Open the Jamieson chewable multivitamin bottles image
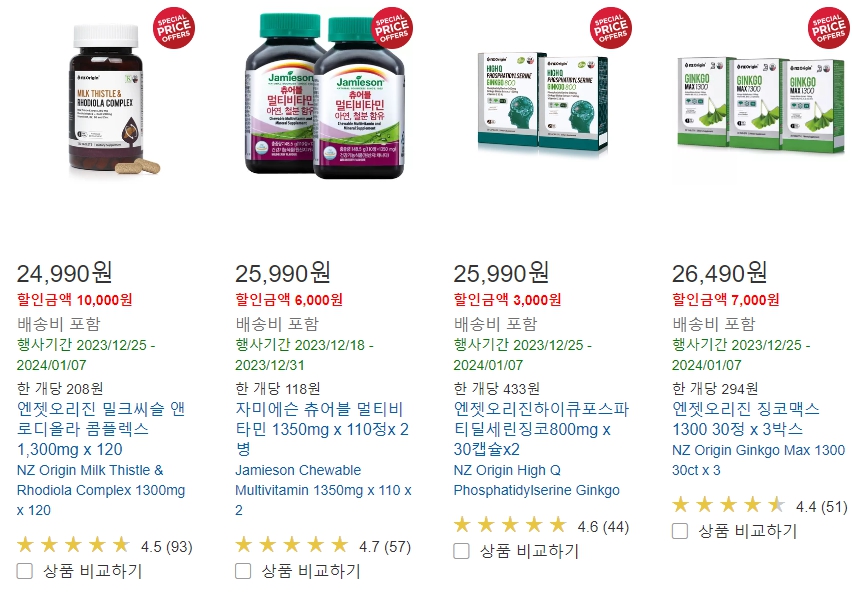Image resolution: width=852 pixels, height=594 pixels. pos(325,96)
